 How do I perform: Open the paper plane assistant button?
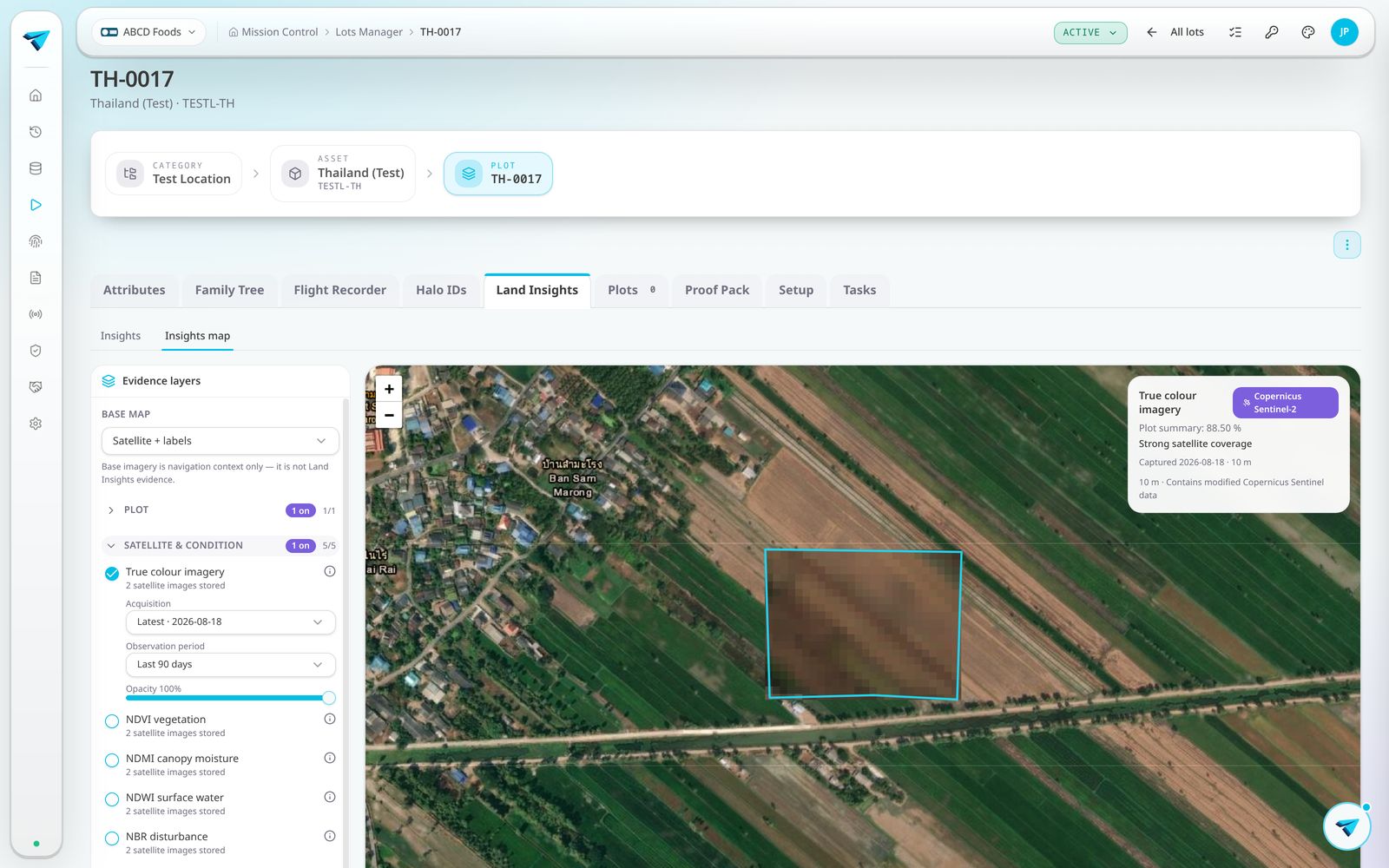(x=1347, y=826)
